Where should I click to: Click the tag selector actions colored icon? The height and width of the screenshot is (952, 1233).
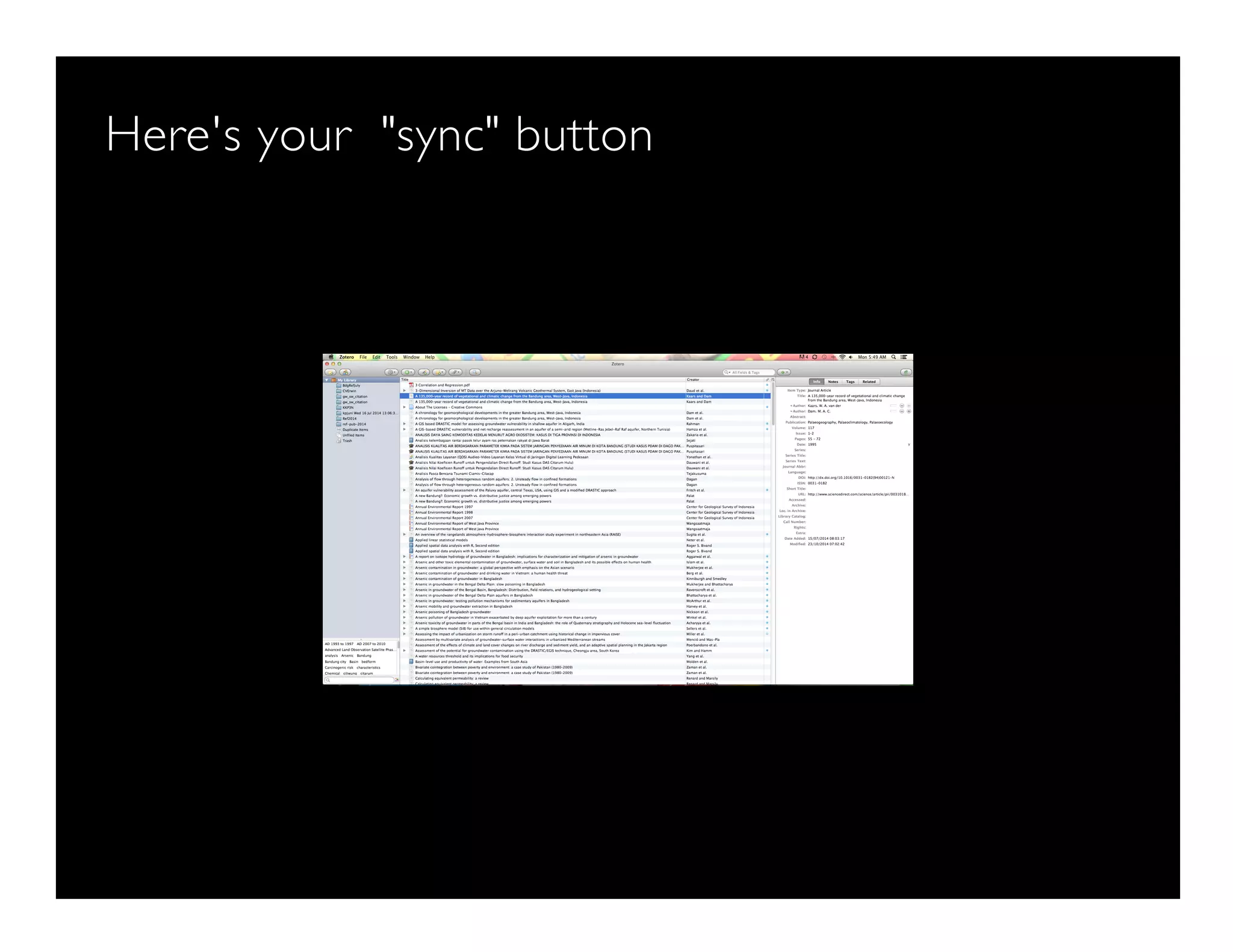pos(397,680)
